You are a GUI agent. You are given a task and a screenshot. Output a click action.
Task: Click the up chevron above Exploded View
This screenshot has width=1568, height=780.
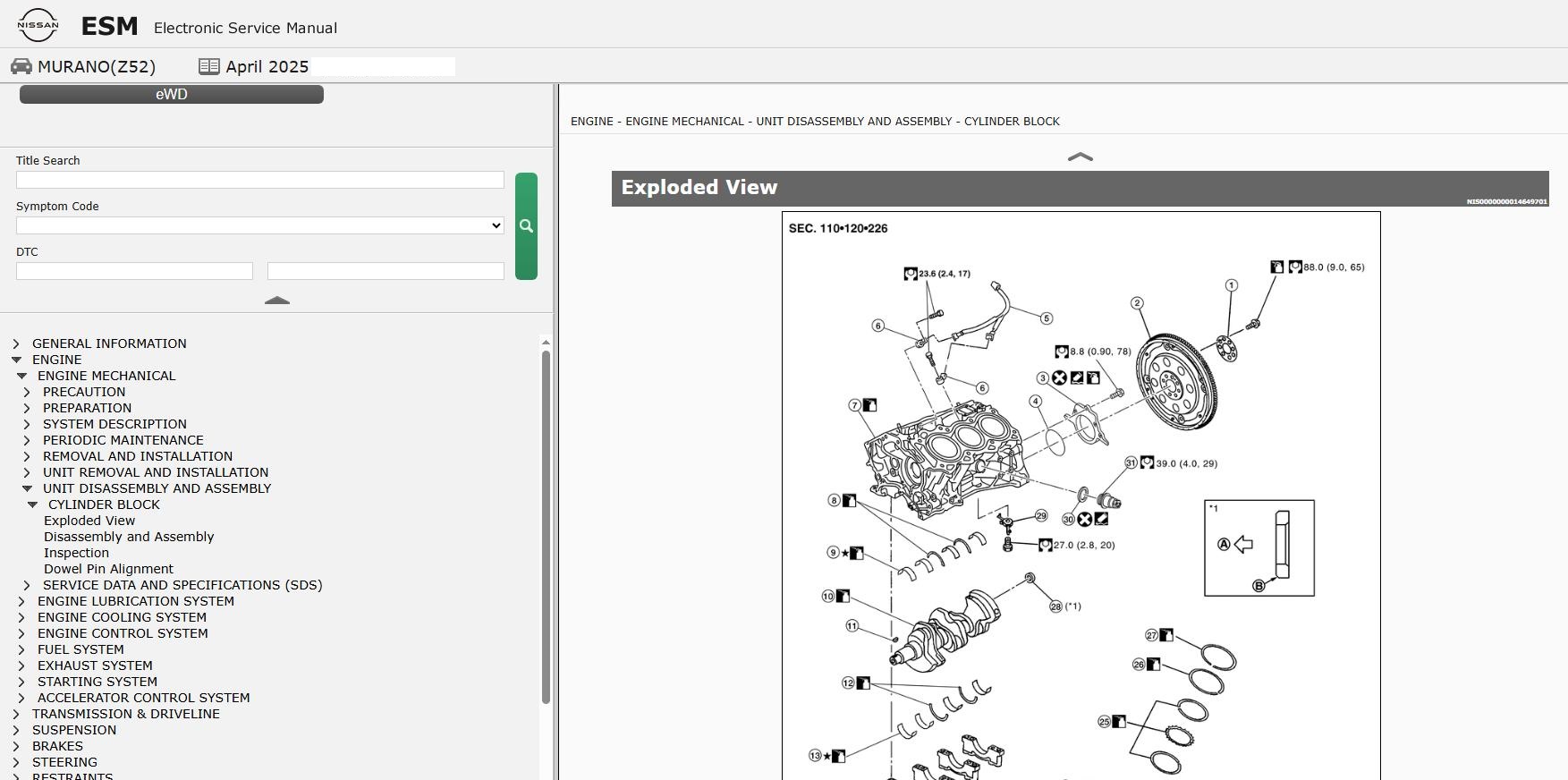tap(1081, 157)
